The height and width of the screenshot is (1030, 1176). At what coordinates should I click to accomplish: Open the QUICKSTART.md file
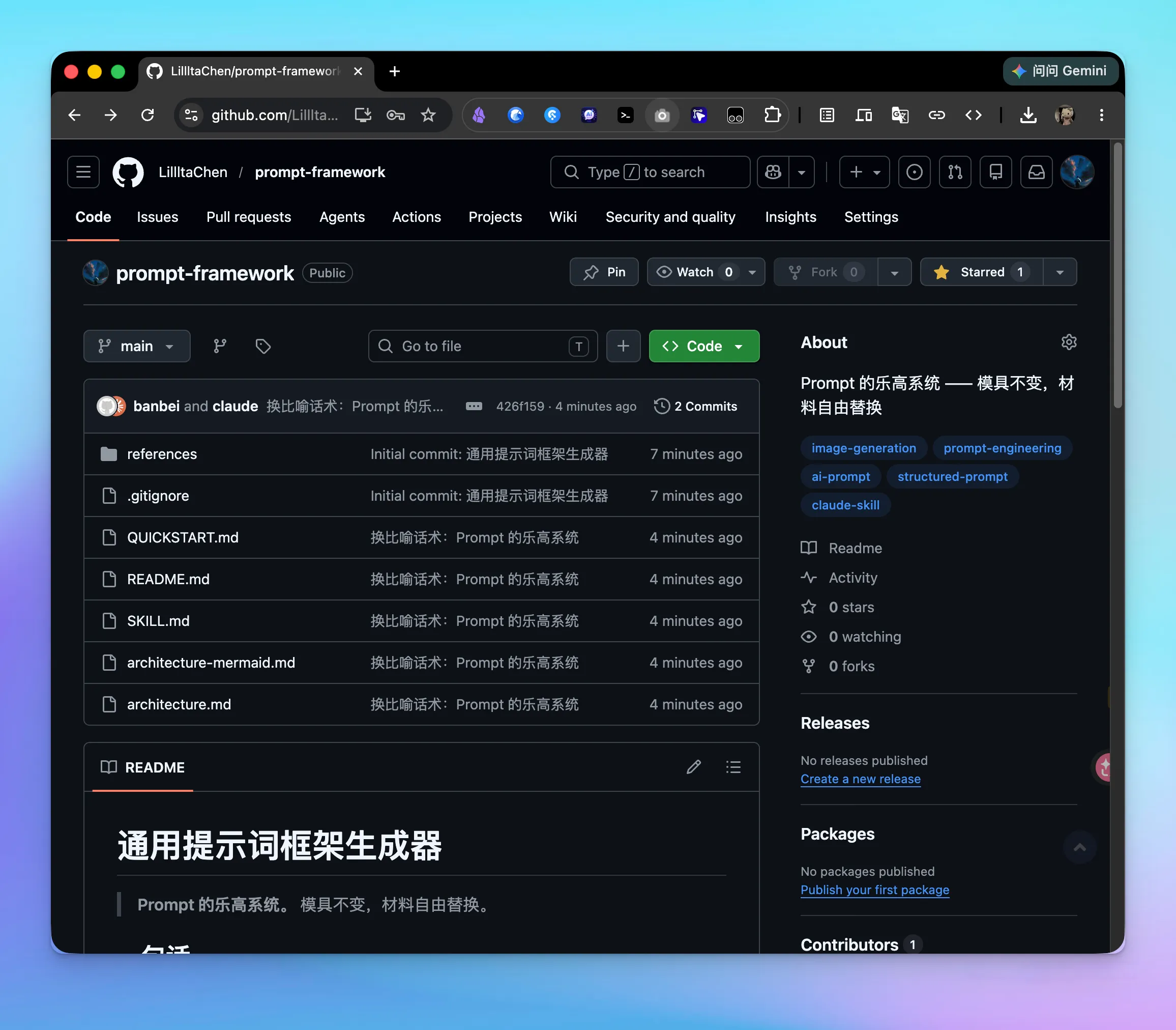(183, 537)
